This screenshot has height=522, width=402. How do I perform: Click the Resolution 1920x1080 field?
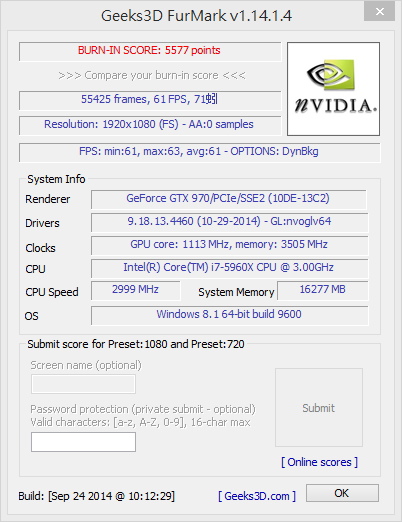[150, 125]
